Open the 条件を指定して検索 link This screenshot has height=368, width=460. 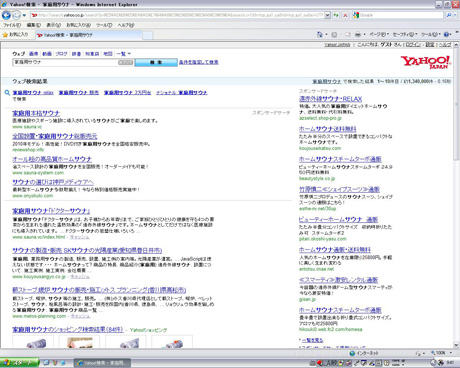[199, 62]
